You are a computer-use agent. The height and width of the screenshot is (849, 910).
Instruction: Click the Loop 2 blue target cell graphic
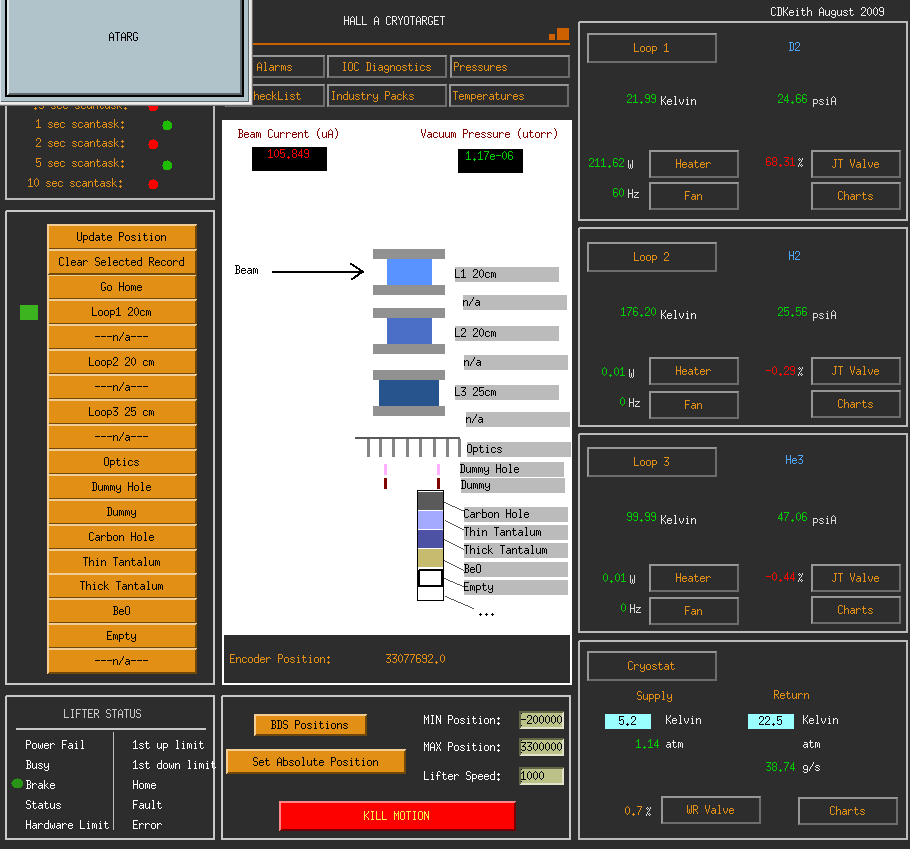[409, 331]
